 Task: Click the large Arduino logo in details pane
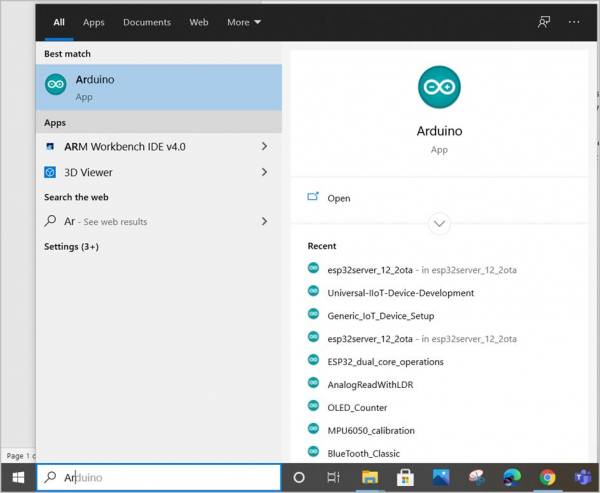click(x=439, y=87)
